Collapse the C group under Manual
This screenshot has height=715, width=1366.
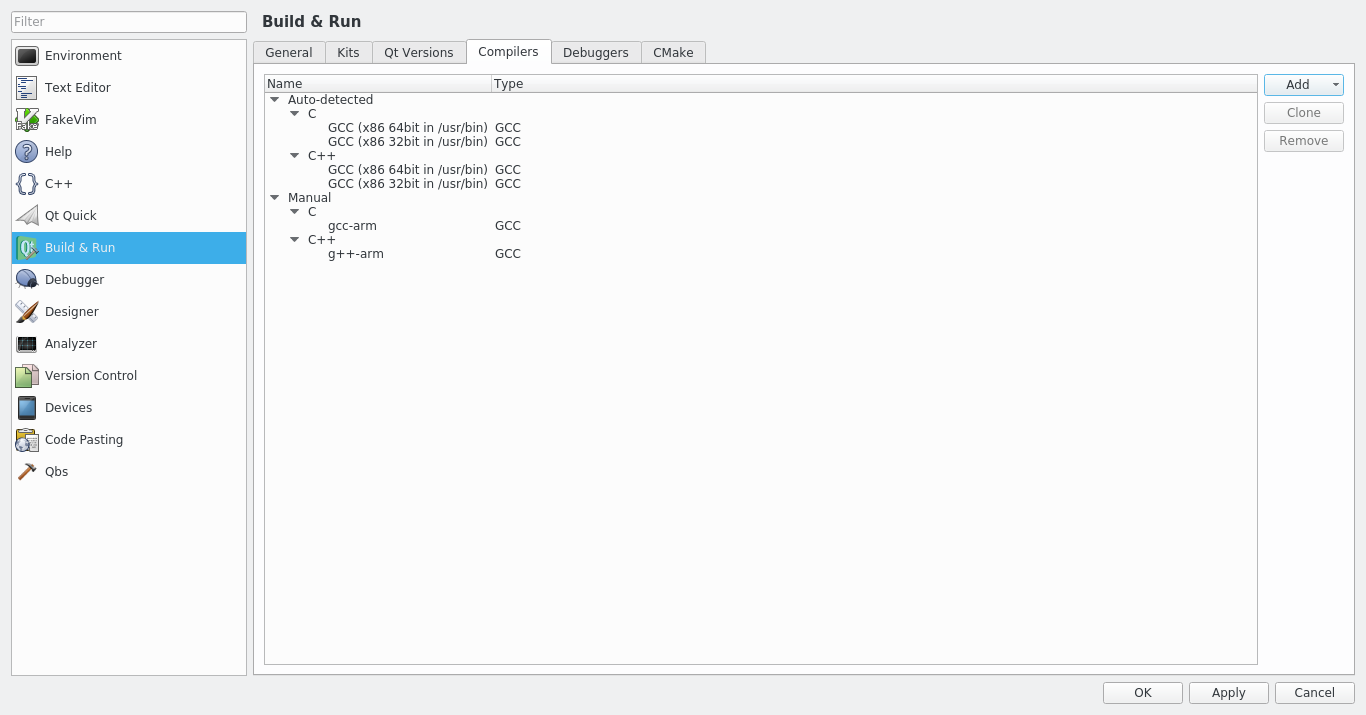pyautogui.click(x=295, y=212)
